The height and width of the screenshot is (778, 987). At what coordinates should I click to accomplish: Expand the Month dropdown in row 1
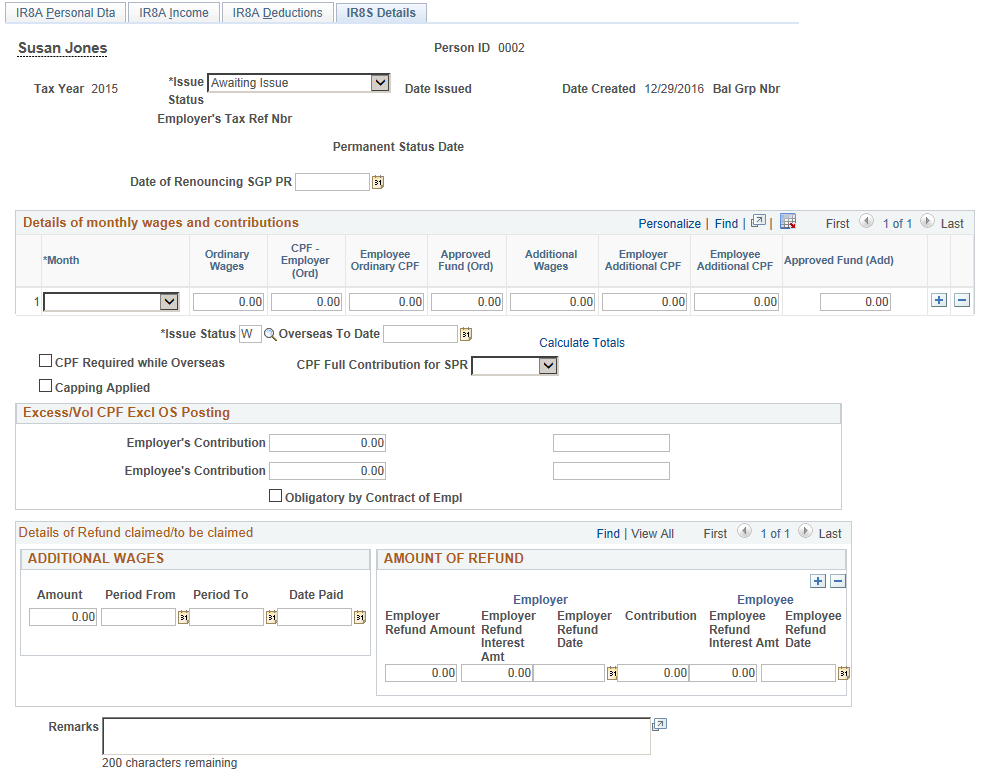[111, 302]
